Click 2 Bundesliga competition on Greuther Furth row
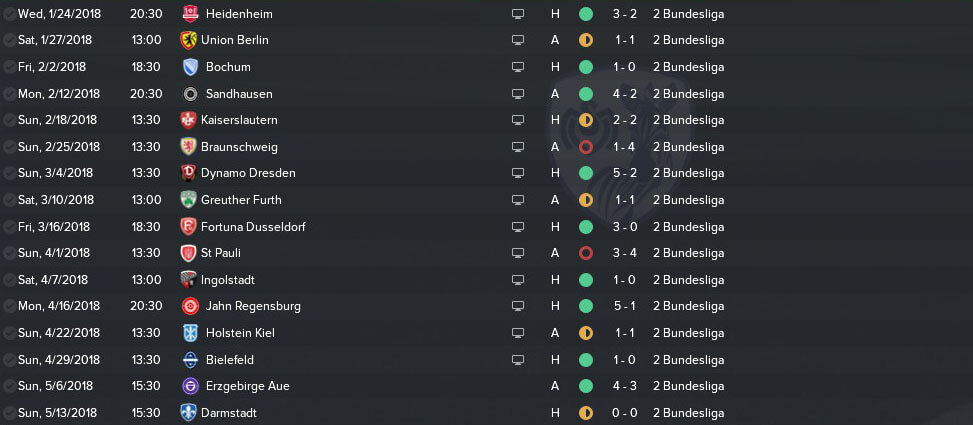 tap(688, 200)
